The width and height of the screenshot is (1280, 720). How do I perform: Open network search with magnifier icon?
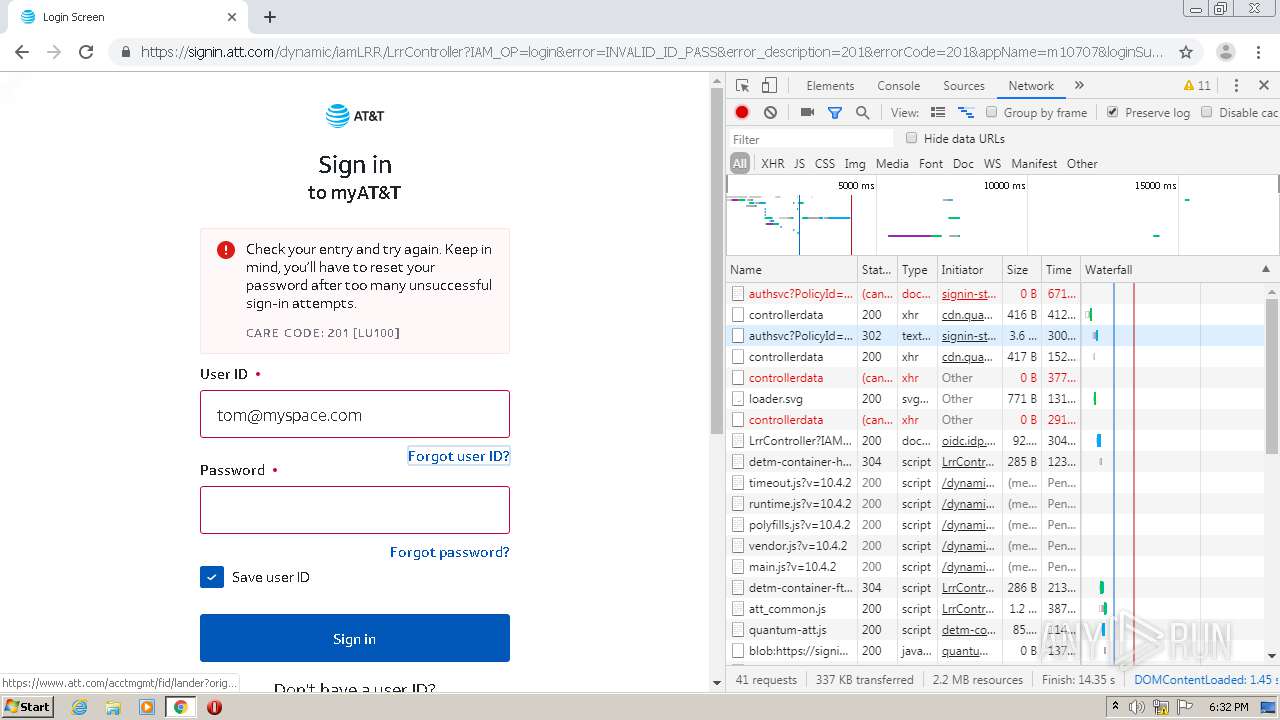coord(862,113)
